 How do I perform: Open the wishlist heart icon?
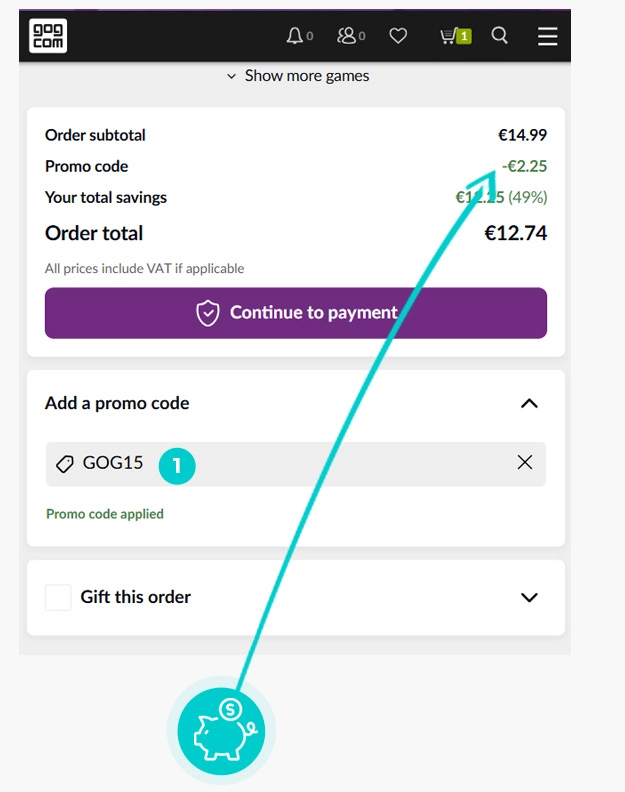tap(398, 36)
